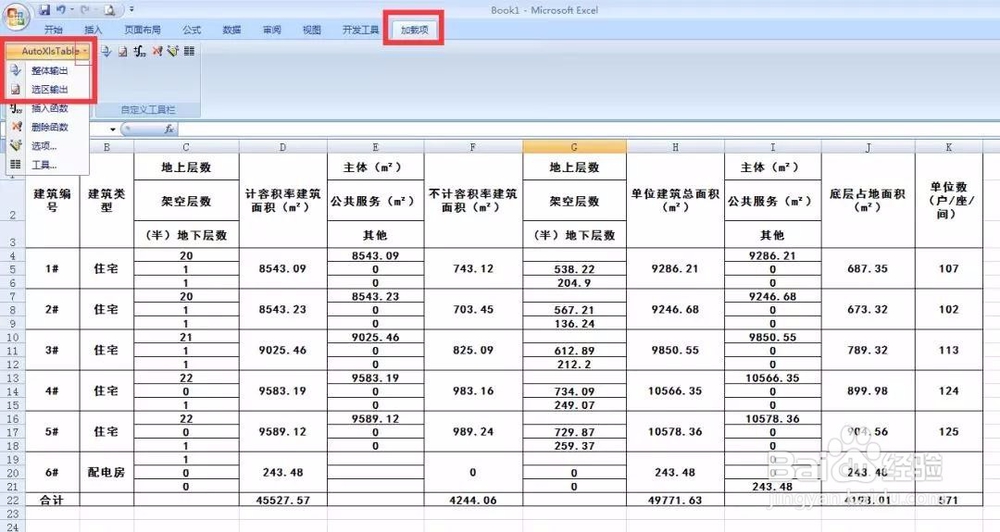Click the 底层占地面积 header cell
The image size is (1000, 532).
coord(868,200)
